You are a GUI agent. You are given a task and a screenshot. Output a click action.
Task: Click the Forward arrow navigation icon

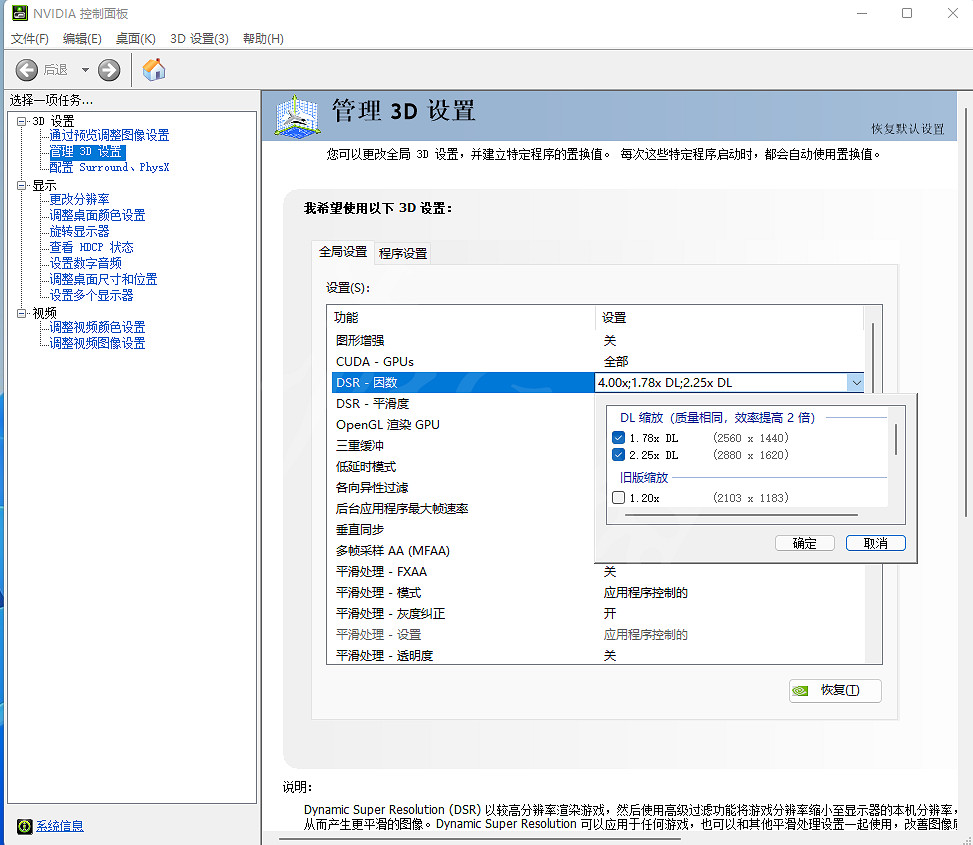109,70
